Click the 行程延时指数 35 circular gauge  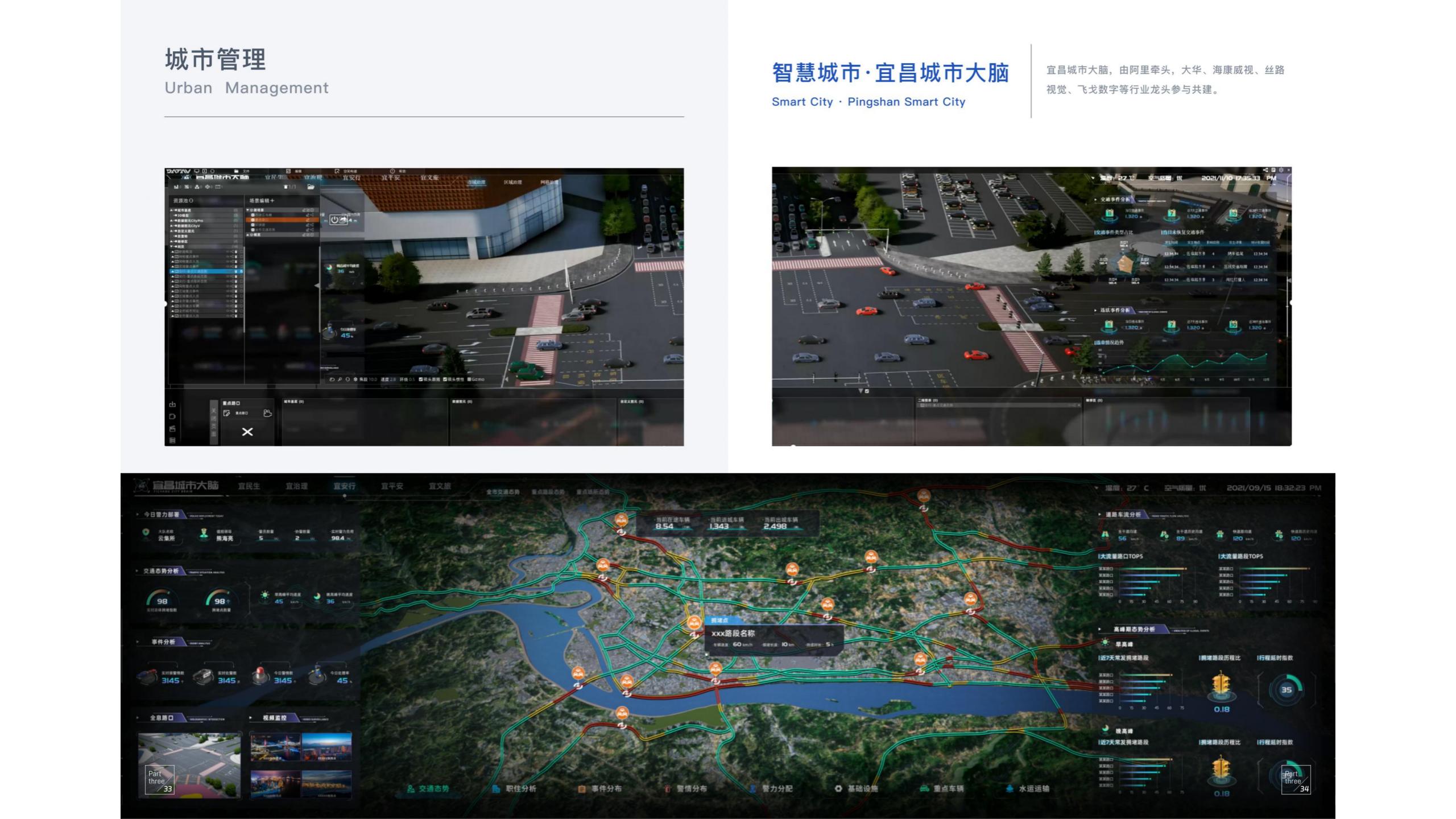[x=1286, y=690]
